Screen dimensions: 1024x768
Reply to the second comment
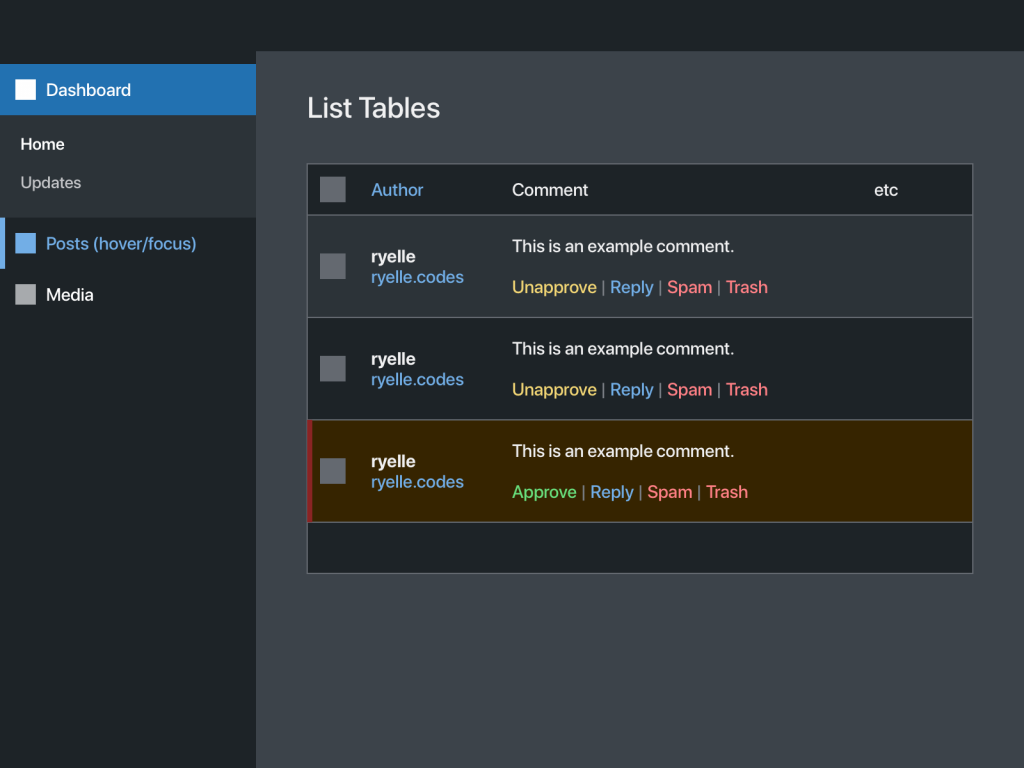click(632, 390)
